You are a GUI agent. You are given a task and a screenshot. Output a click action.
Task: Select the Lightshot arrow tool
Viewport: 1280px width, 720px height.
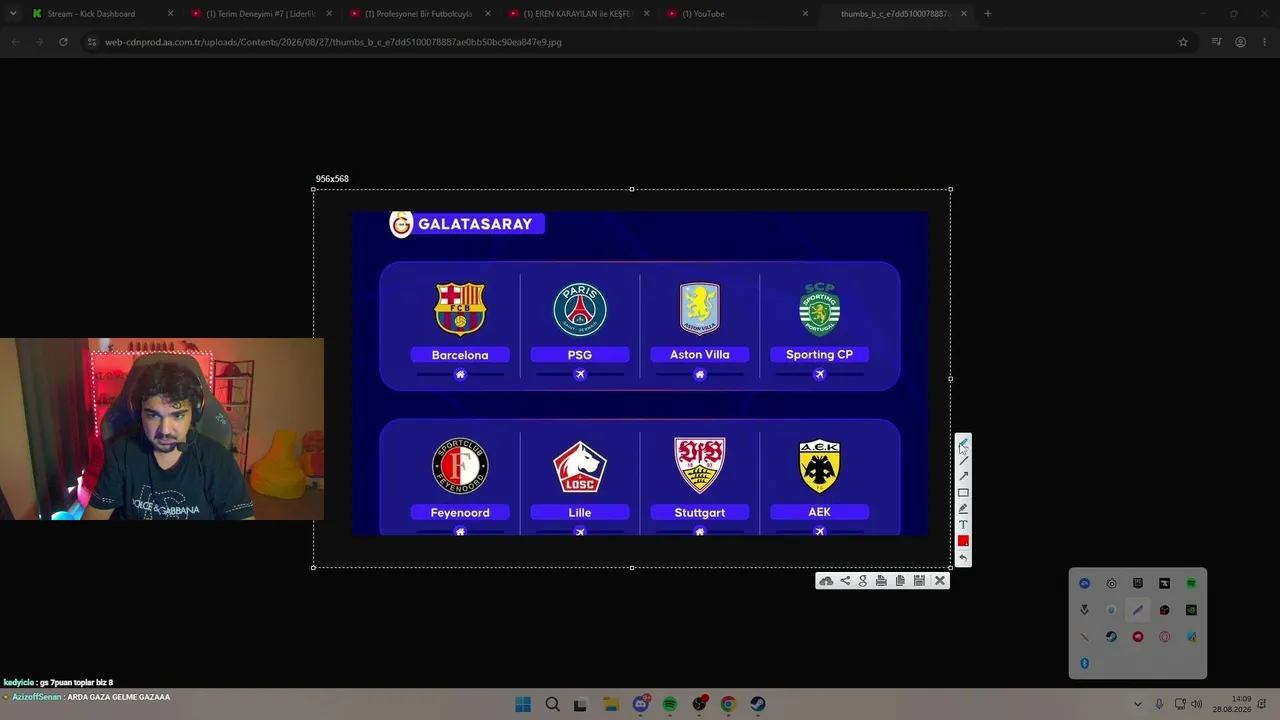coord(963,476)
